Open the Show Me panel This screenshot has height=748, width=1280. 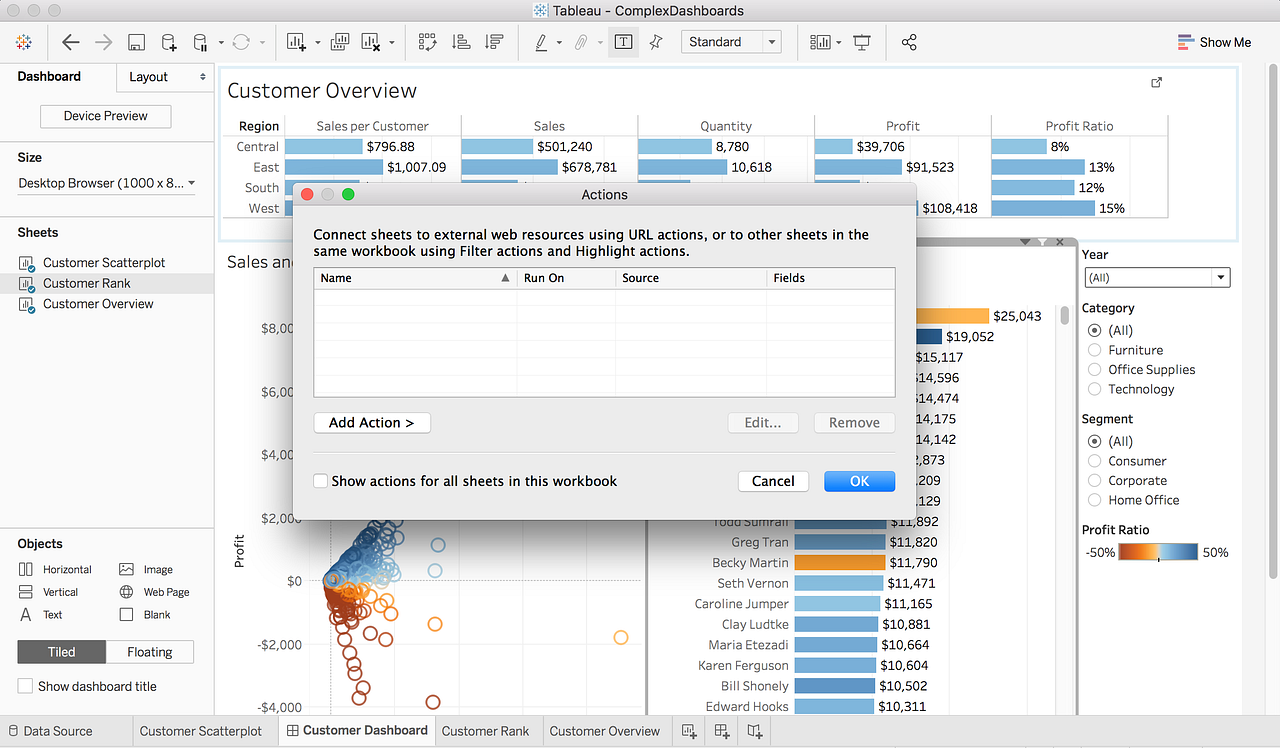(x=1214, y=42)
